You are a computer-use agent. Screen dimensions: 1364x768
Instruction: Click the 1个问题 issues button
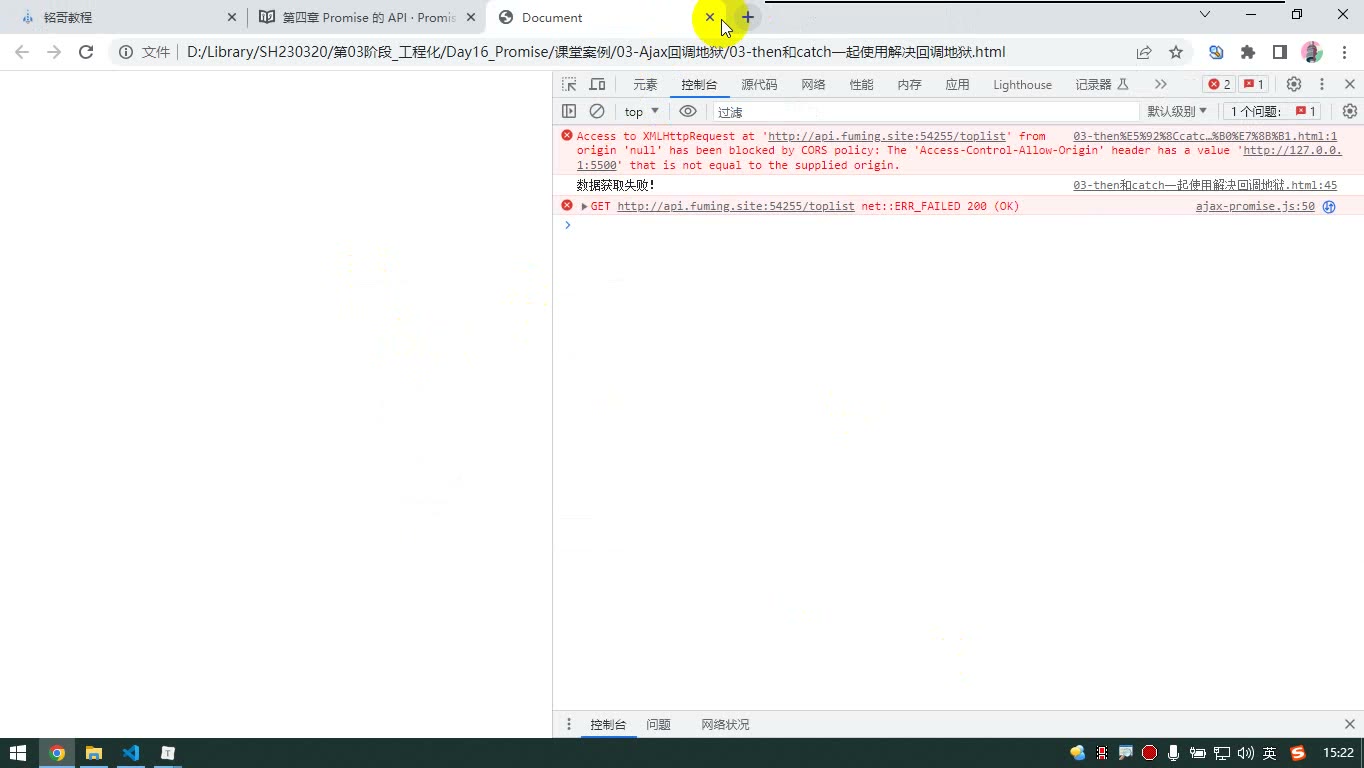[x=1274, y=111]
